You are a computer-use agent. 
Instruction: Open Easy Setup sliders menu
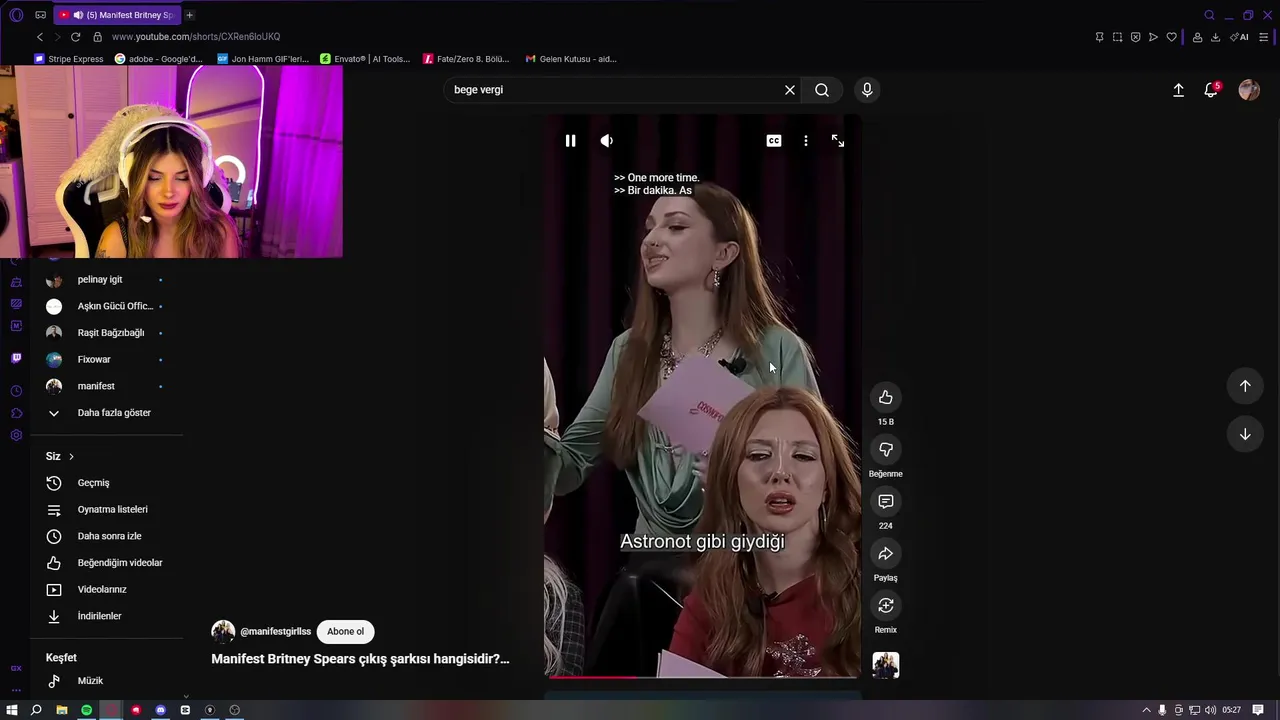click(1264, 37)
